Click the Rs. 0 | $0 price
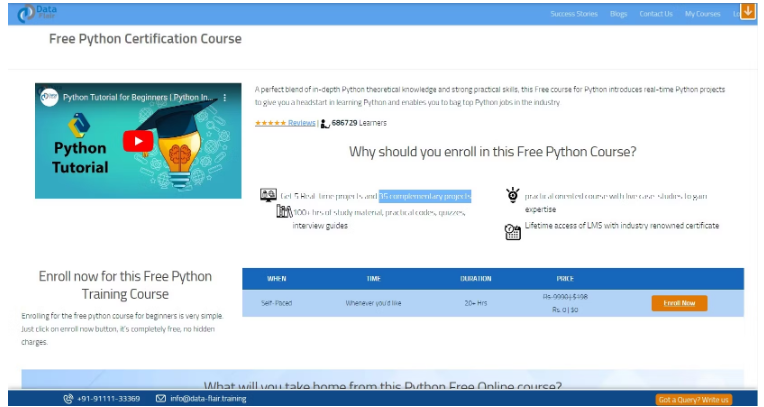This screenshot has width=764, height=407. pyautogui.click(x=565, y=310)
